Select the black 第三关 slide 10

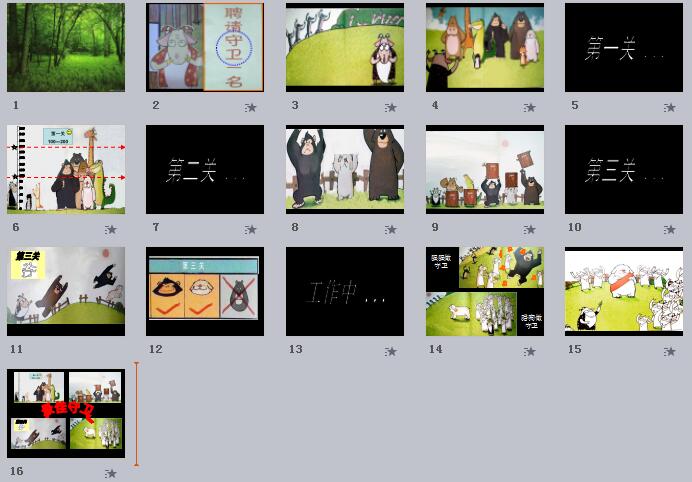tap(624, 169)
